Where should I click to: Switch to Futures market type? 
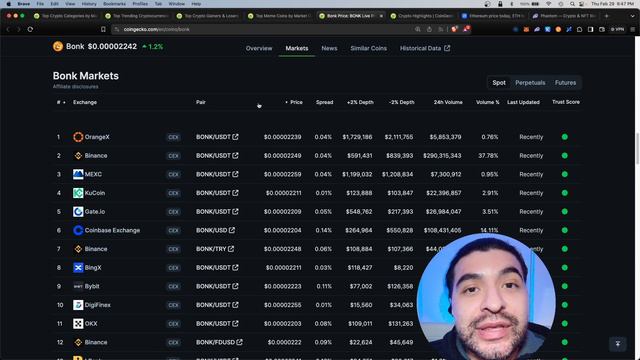565,82
